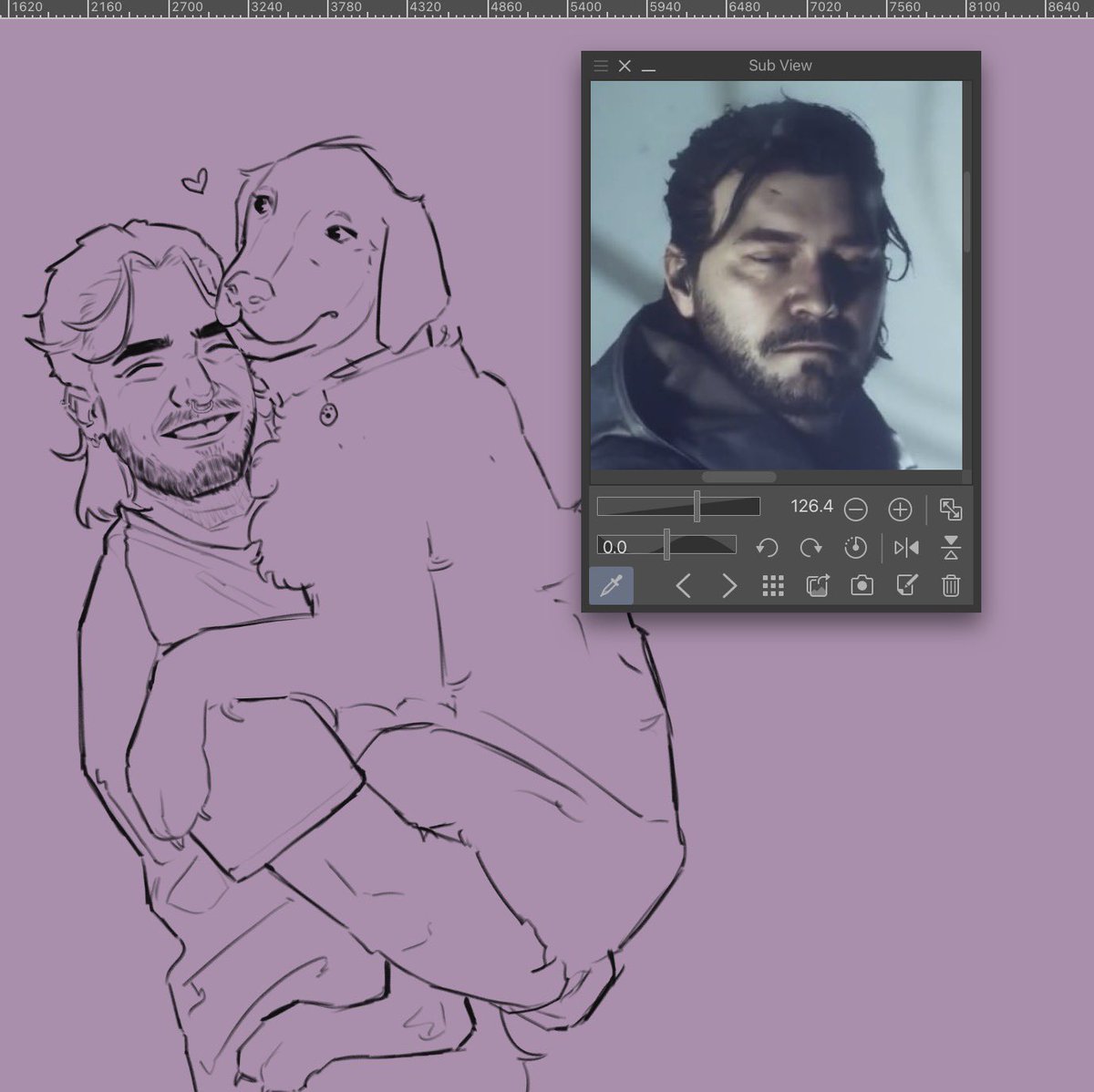This screenshot has height=1092, width=1094.
Task: Rotate the reference image right
Action: coord(810,548)
